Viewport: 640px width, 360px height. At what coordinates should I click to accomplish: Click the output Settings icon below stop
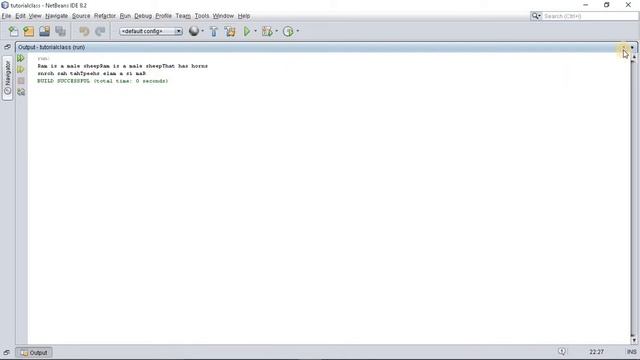pos(21,92)
